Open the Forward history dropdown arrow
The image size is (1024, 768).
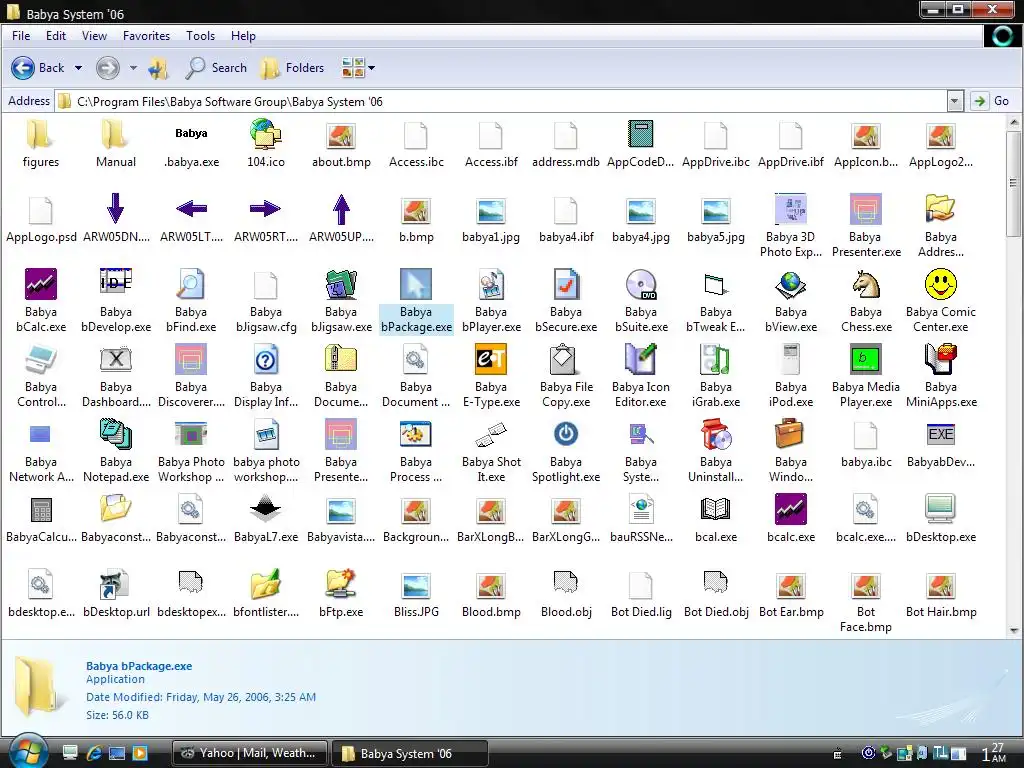(133, 68)
